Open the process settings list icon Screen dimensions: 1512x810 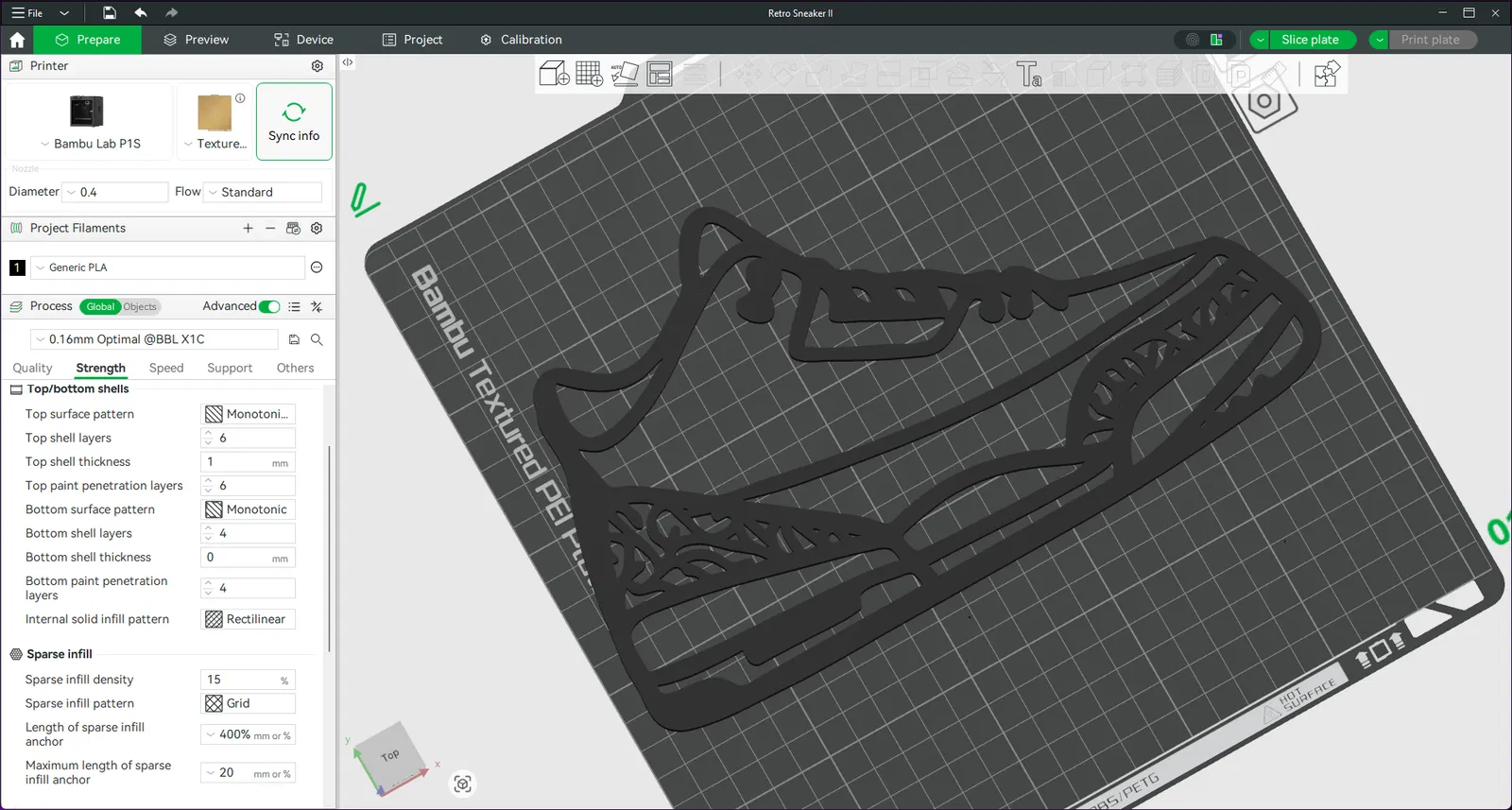294,306
